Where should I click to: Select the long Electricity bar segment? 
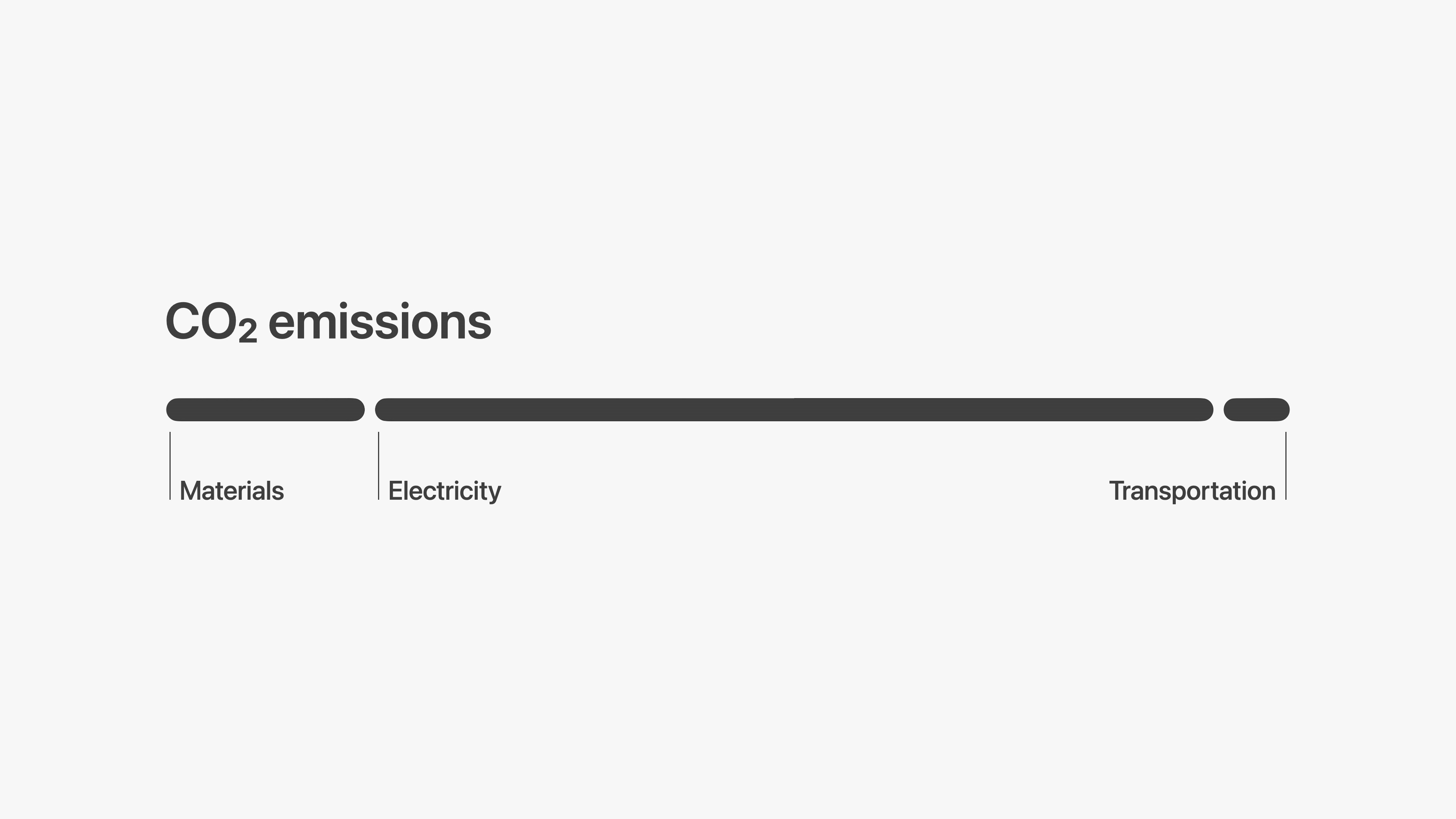point(794,410)
